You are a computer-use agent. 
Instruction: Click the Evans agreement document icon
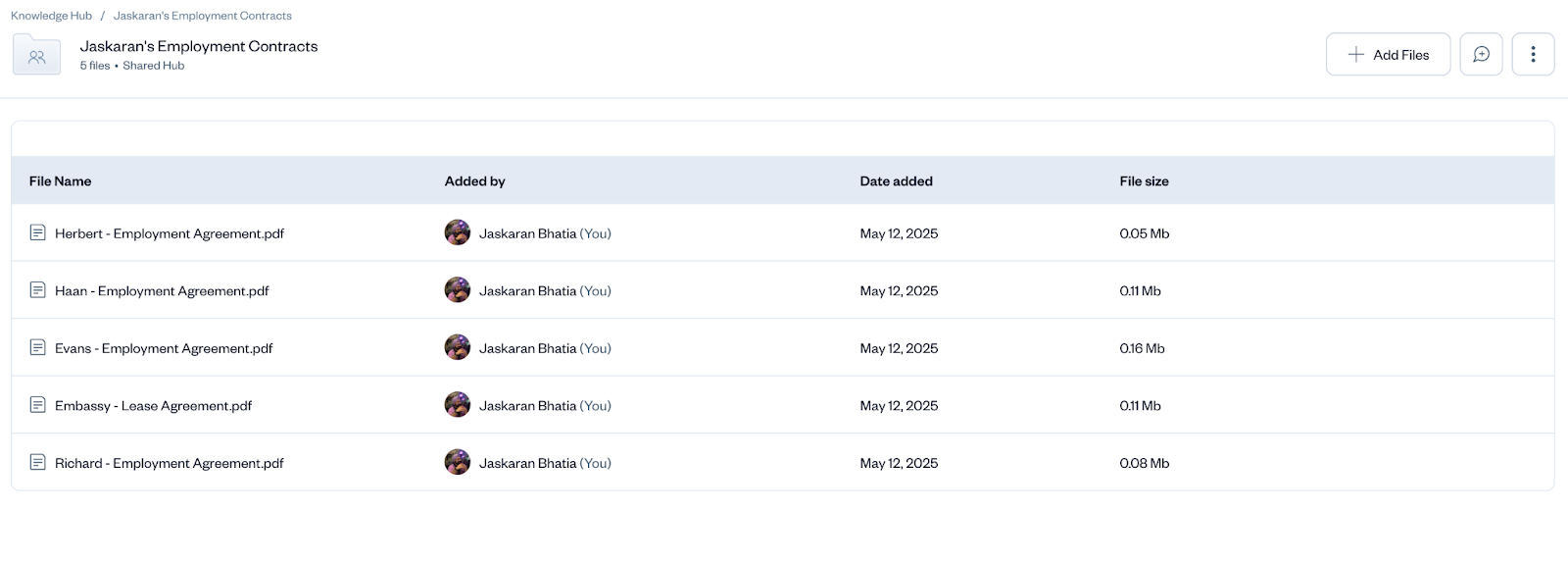[x=38, y=347]
